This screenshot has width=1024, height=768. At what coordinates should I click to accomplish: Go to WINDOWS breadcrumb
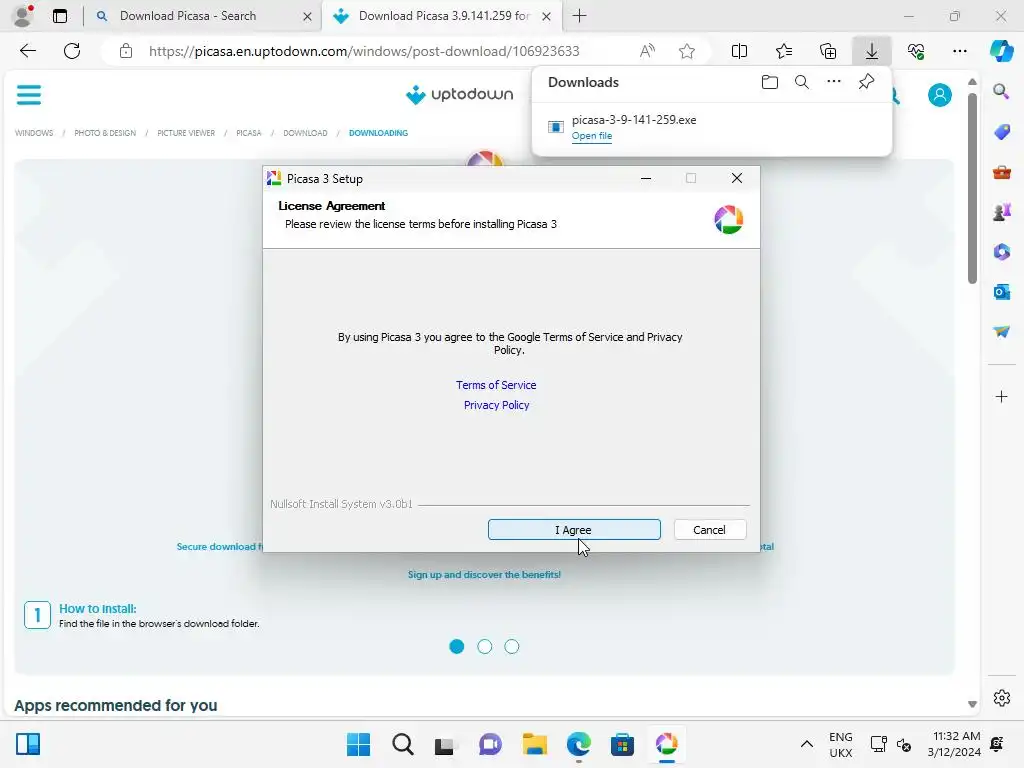[34, 133]
